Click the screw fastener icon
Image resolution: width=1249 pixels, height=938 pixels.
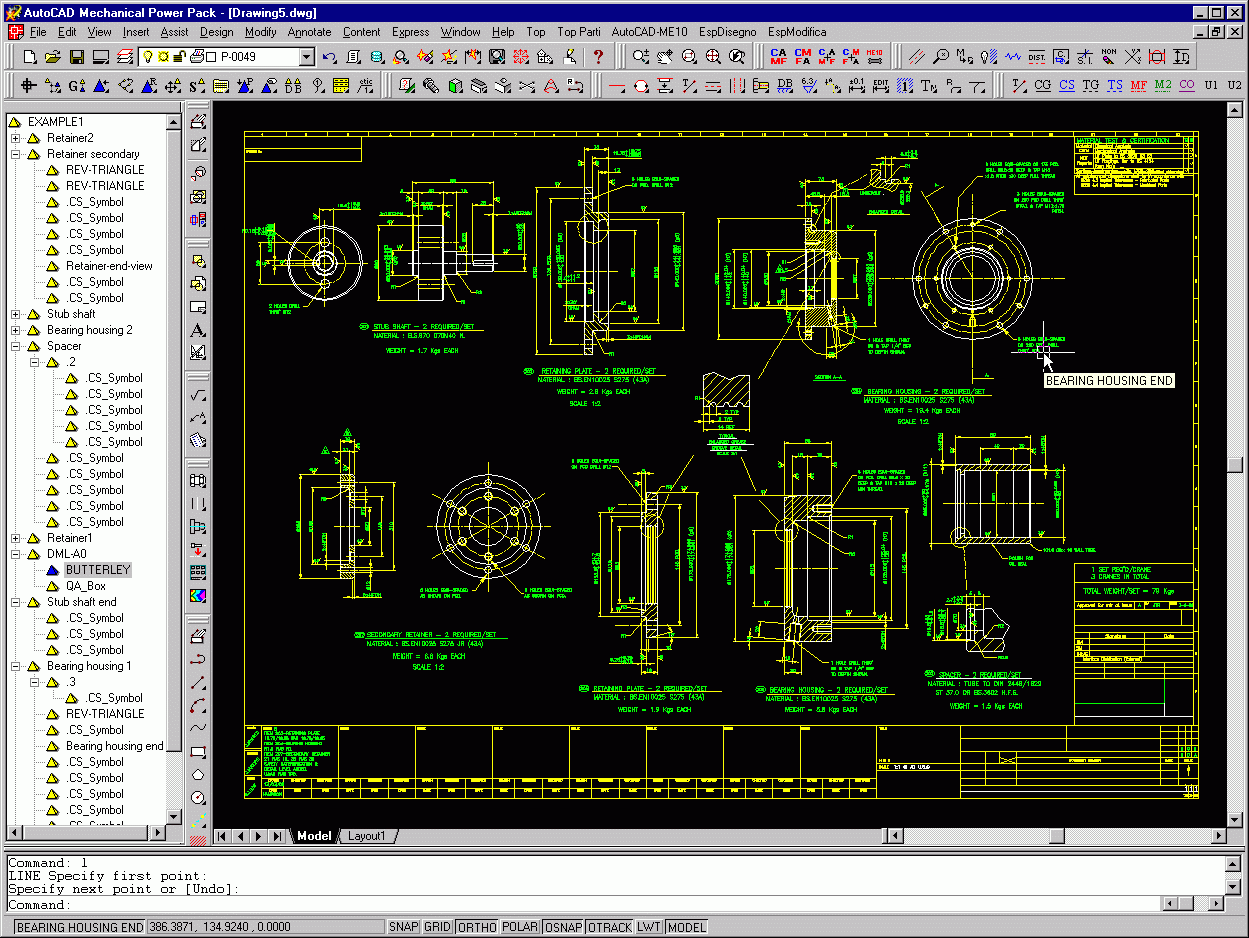[x=430, y=85]
